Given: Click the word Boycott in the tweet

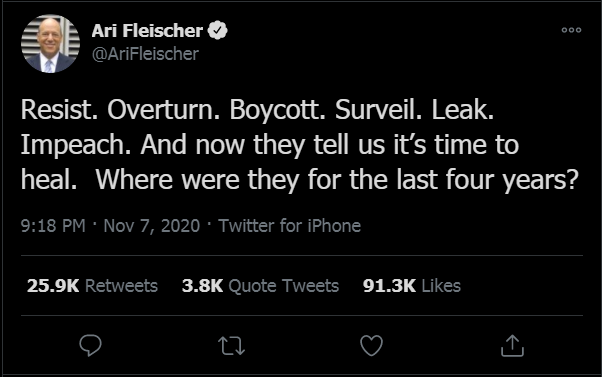Looking at the screenshot, I should click(x=277, y=111).
